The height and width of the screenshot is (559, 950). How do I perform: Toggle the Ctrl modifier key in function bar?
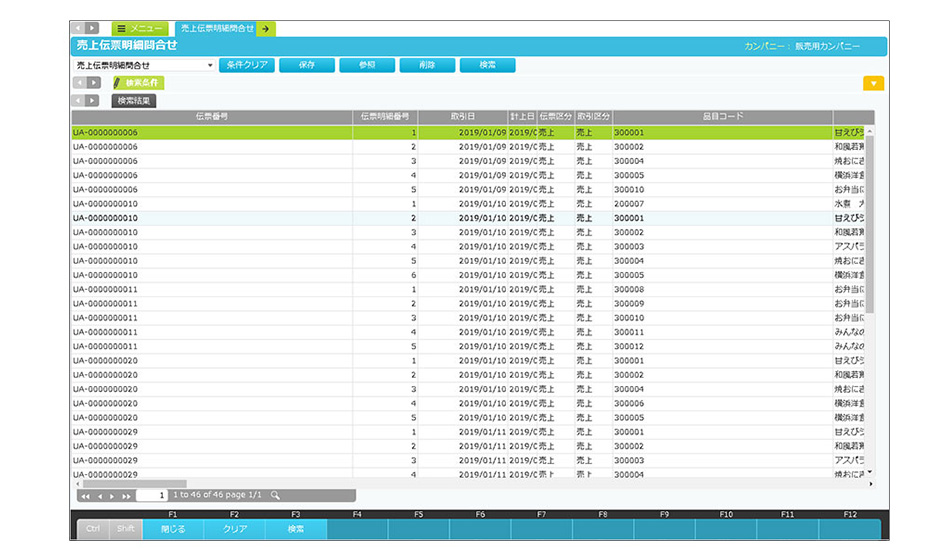point(93,529)
